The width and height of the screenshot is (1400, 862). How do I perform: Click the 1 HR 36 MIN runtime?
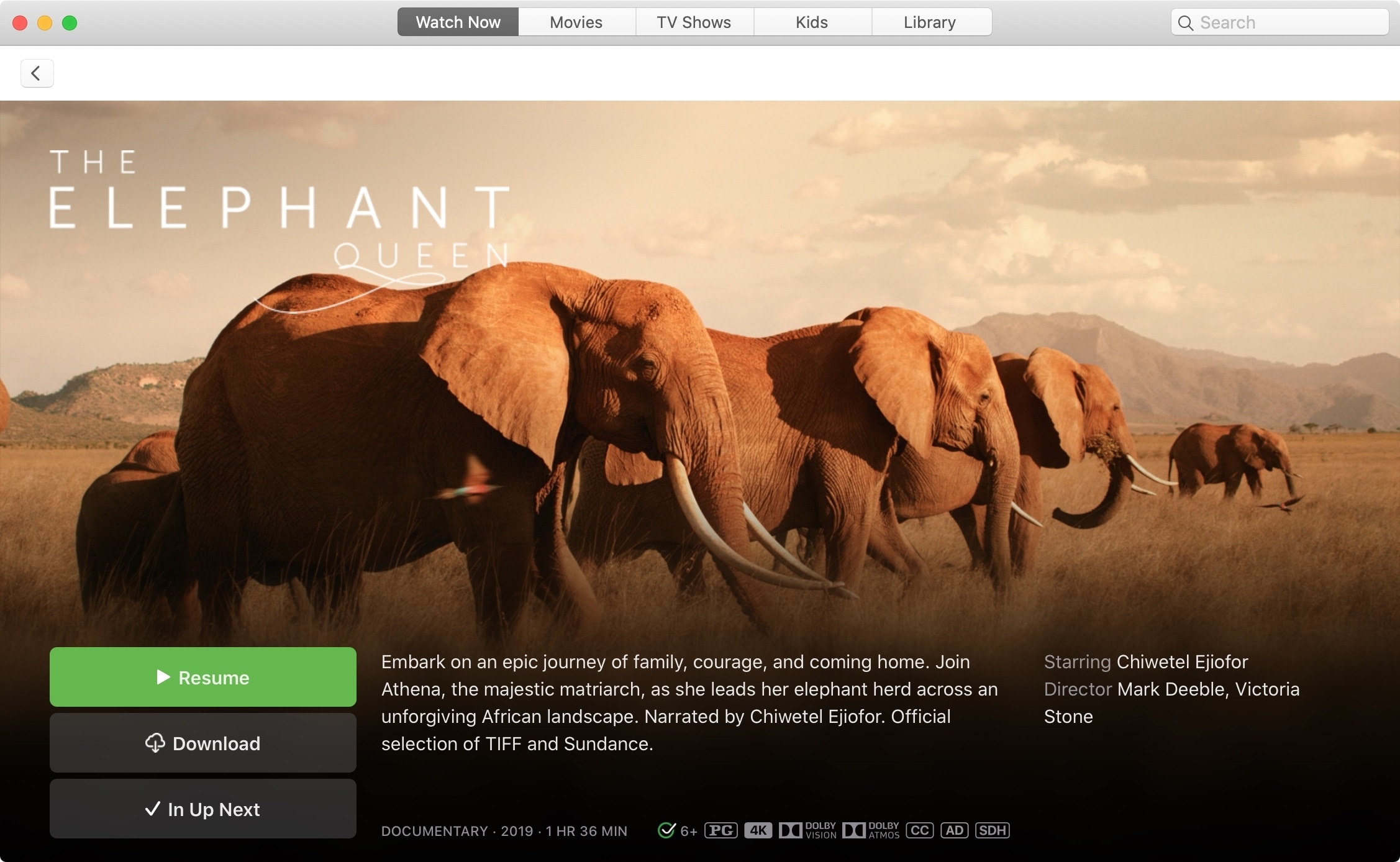[586, 831]
